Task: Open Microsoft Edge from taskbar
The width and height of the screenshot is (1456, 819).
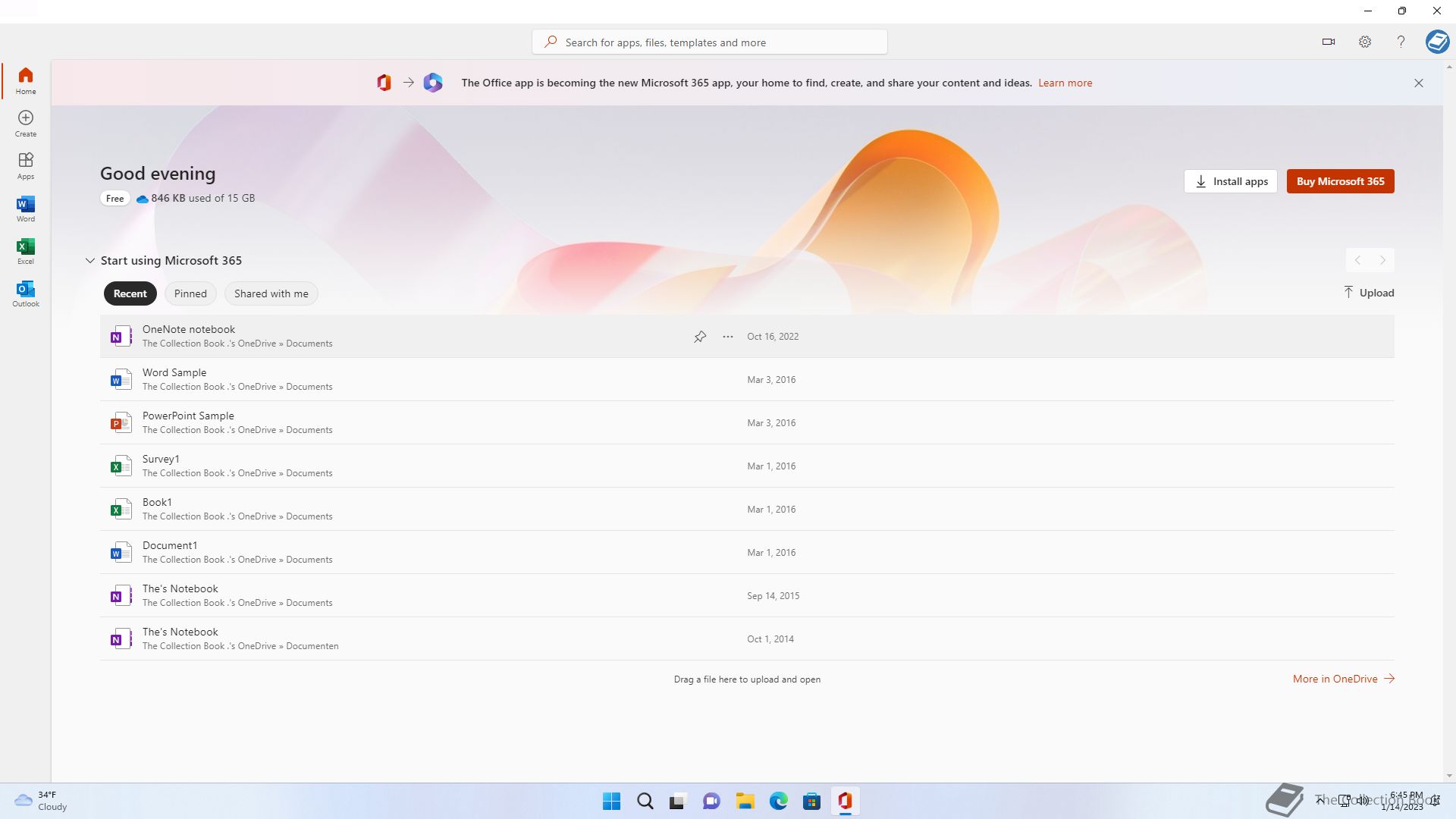Action: click(778, 801)
